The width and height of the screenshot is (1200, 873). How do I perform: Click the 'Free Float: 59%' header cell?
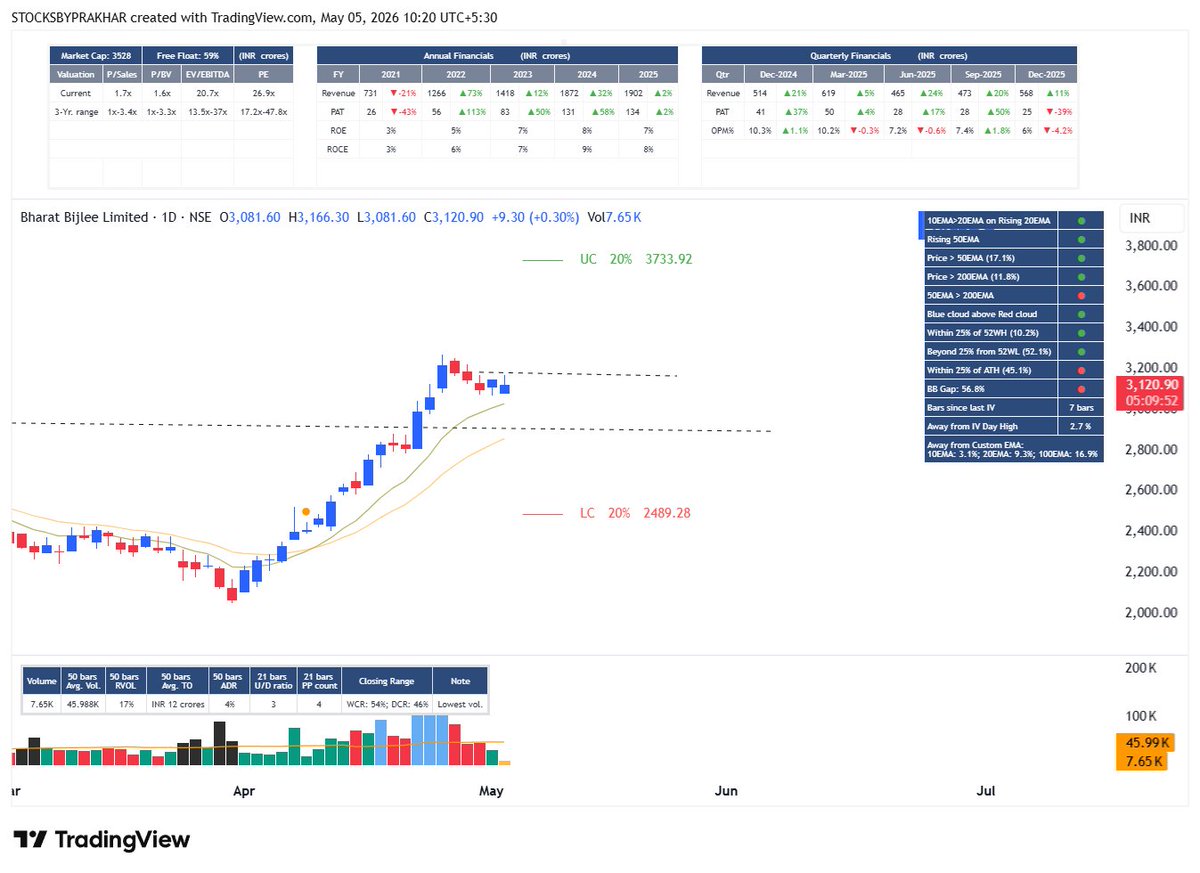tap(187, 56)
